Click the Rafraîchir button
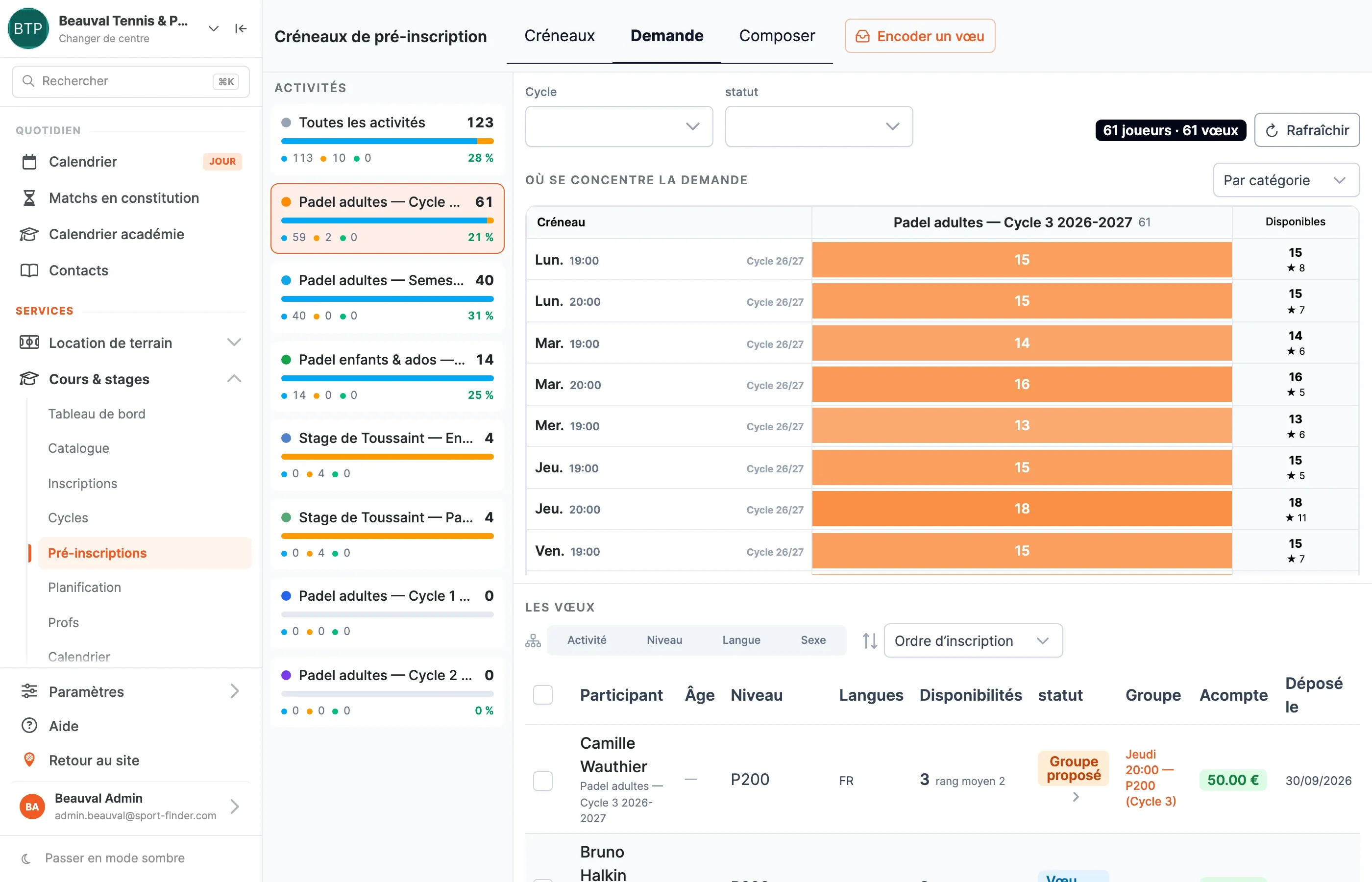This screenshot has width=1372, height=882. point(1307,130)
